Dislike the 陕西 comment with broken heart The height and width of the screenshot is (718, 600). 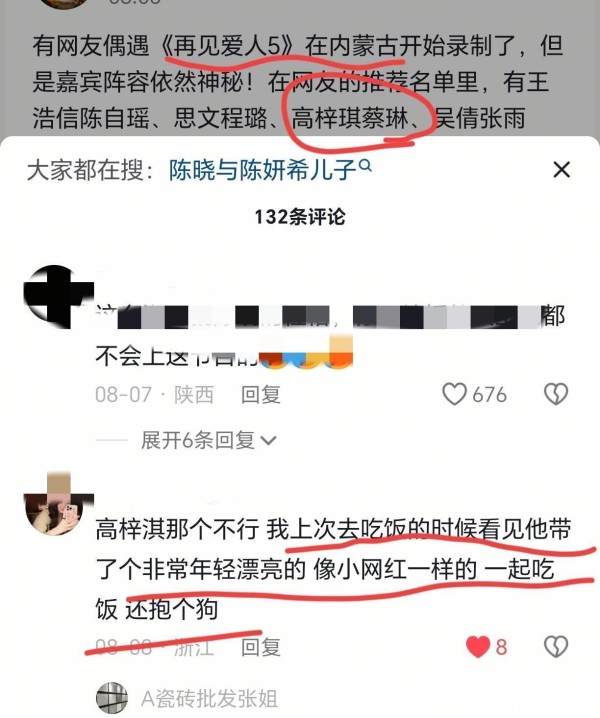click(x=556, y=394)
